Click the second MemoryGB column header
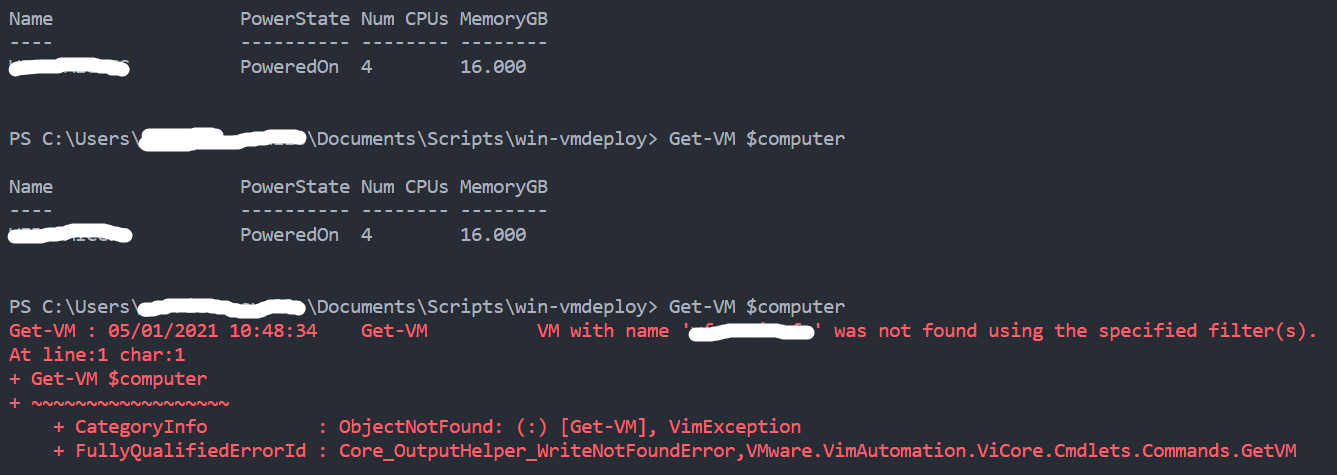Screen dimensions: 1337x475 [x=504, y=187]
